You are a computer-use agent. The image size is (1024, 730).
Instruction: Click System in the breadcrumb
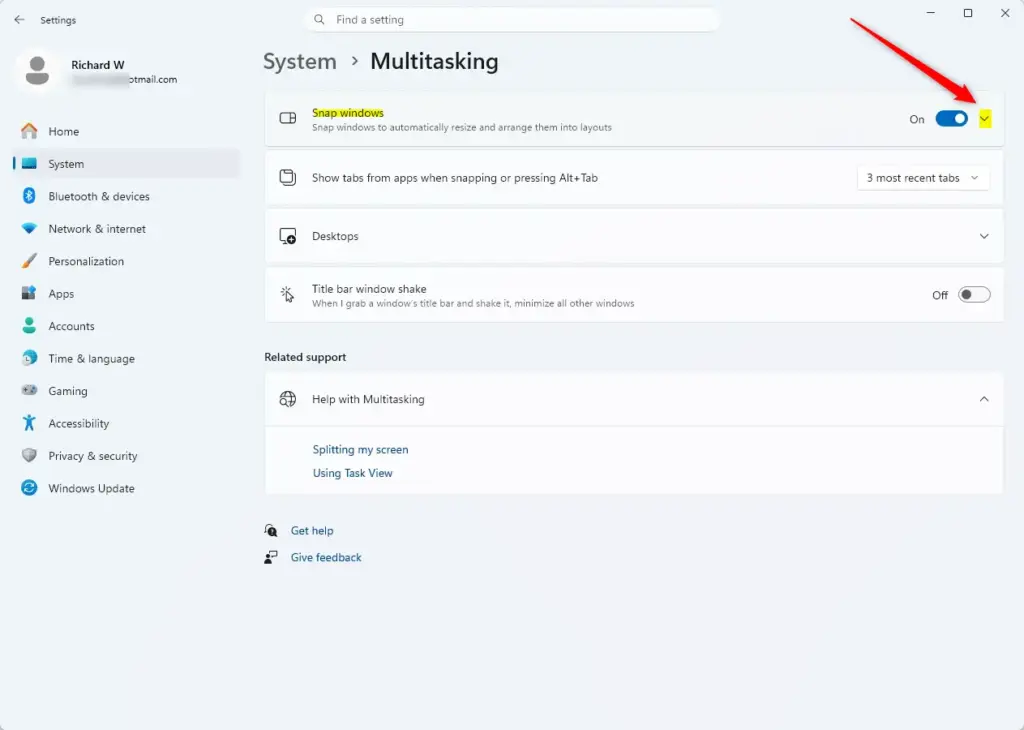[300, 61]
